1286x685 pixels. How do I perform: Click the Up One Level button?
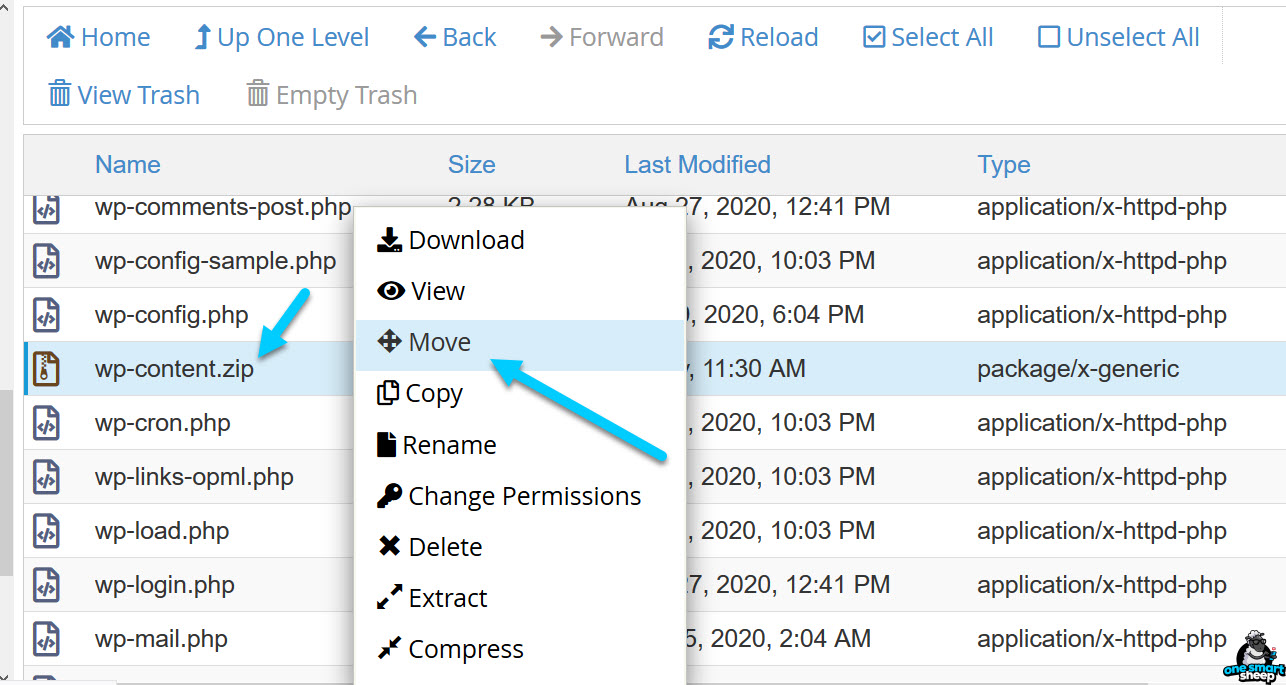(281, 37)
